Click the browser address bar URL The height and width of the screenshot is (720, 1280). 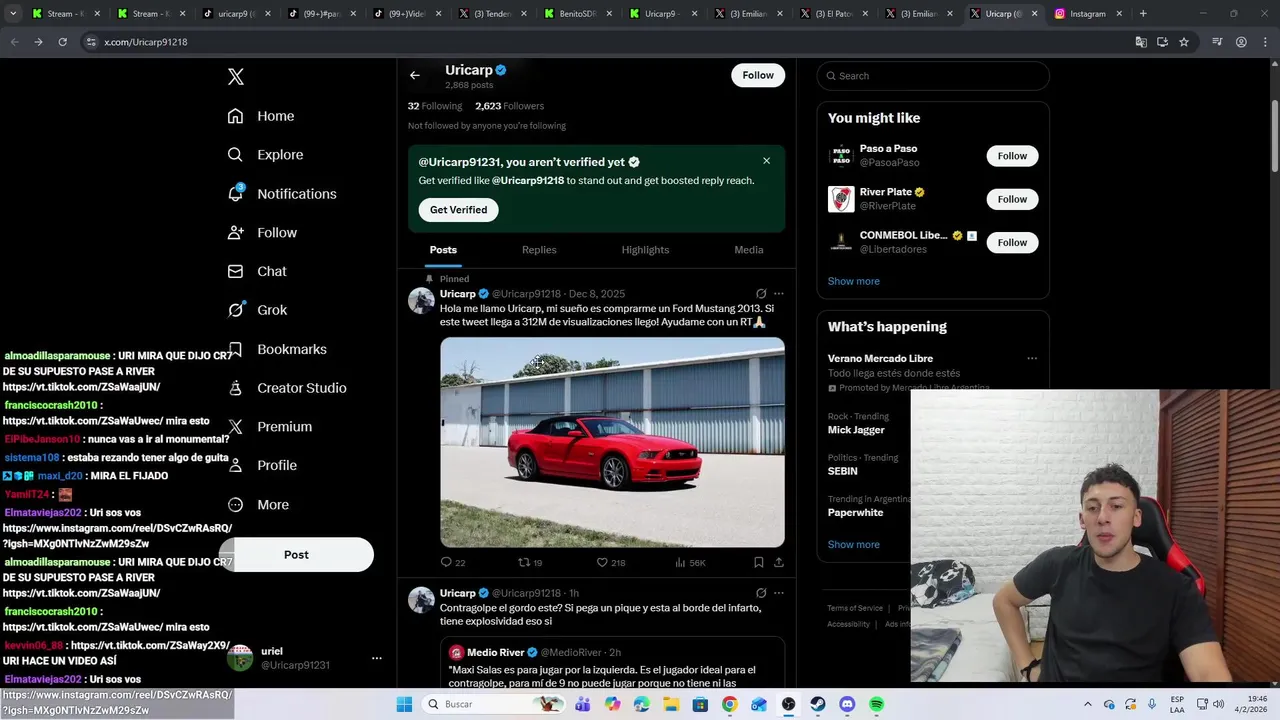146,42
